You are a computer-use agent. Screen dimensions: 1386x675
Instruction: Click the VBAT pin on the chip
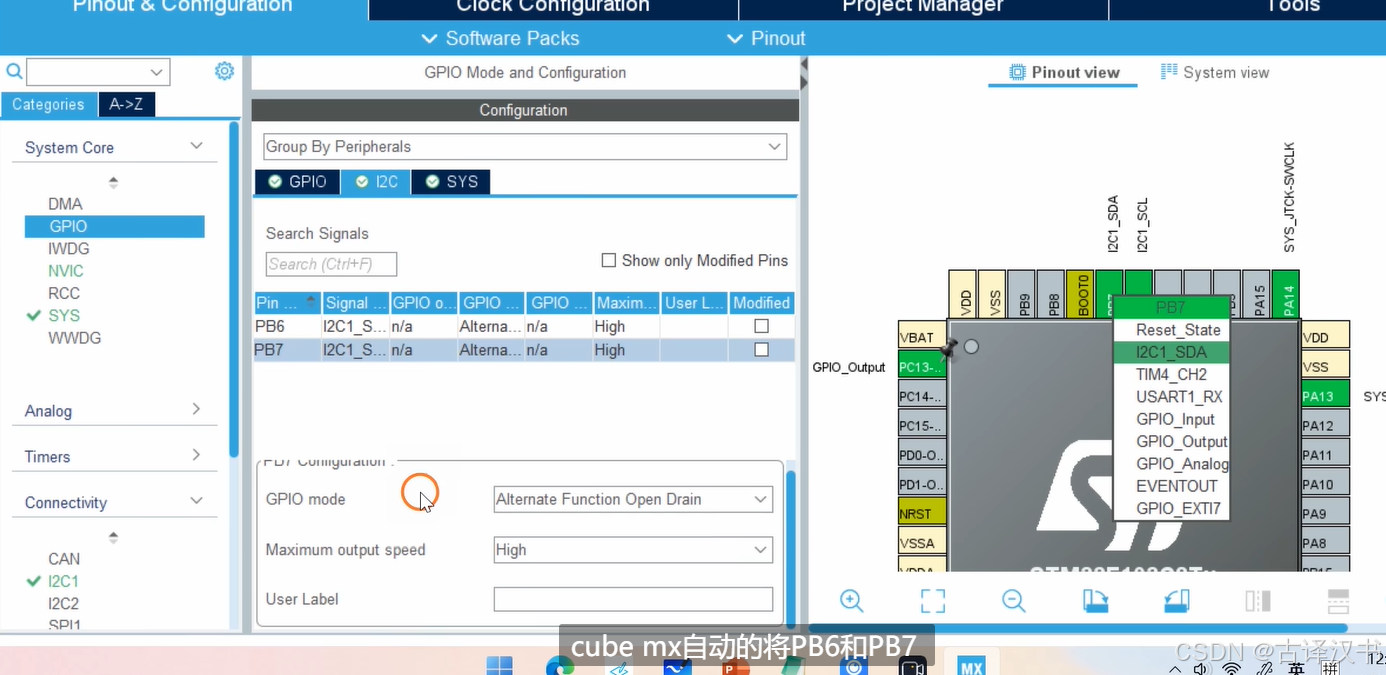922,337
